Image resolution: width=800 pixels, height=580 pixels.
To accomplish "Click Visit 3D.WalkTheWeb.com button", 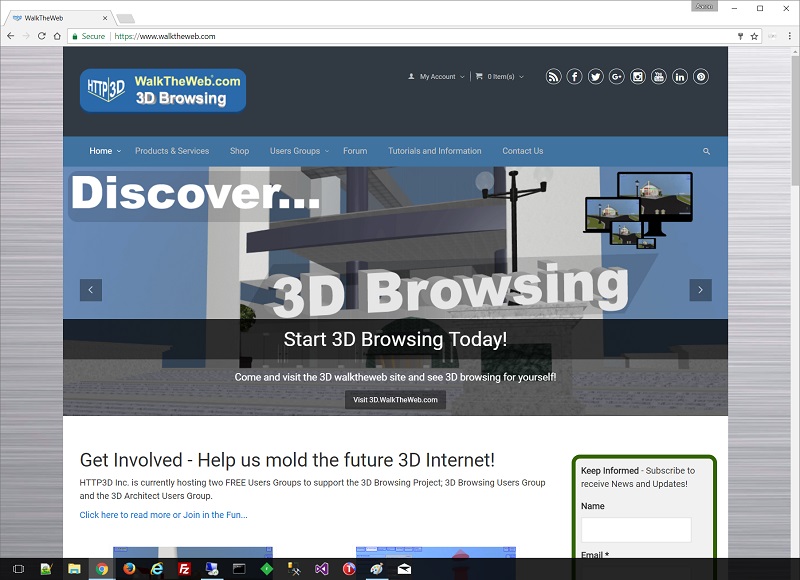I will click(395, 400).
